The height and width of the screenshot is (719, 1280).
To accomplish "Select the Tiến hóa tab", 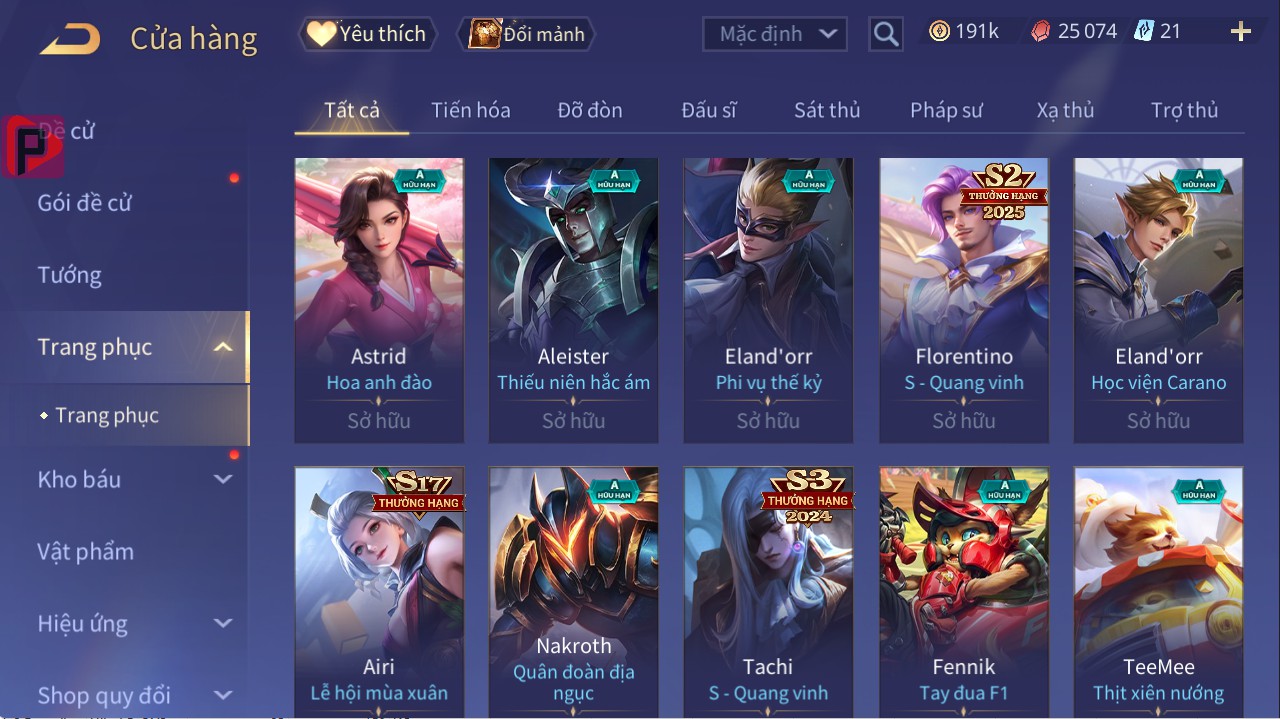I will point(471,110).
